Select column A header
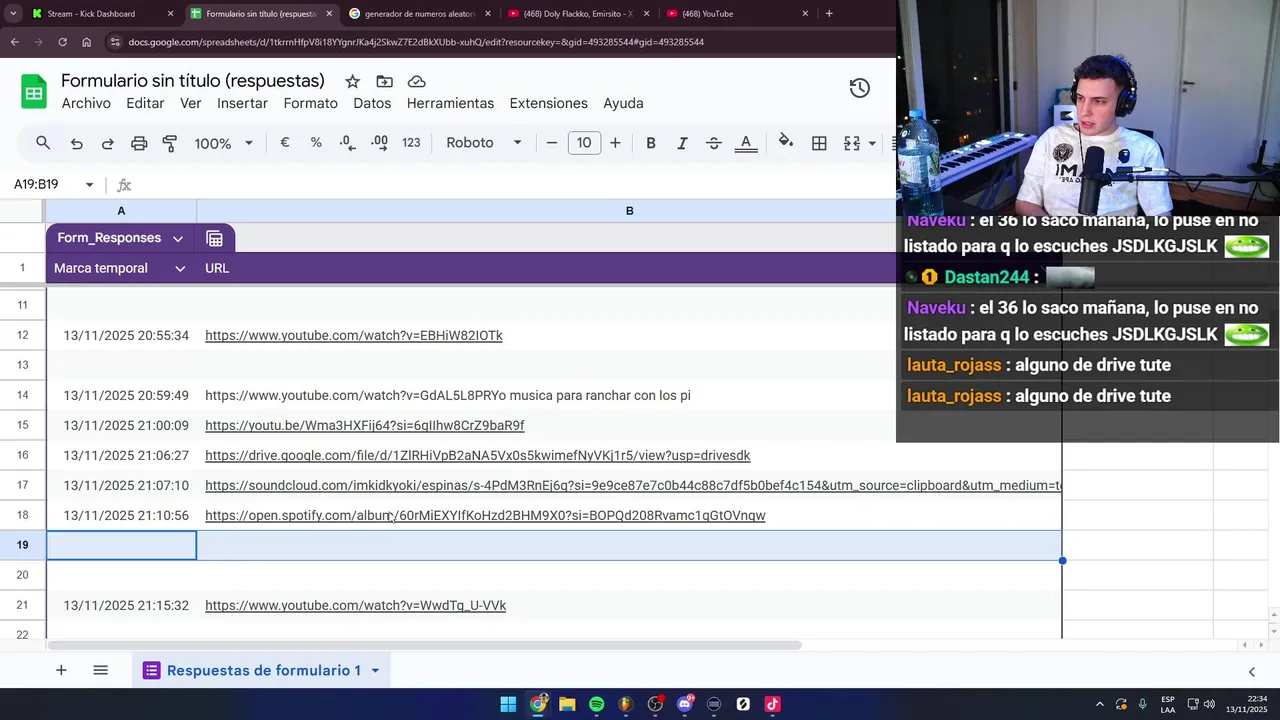This screenshot has width=1280, height=720. [121, 211]
